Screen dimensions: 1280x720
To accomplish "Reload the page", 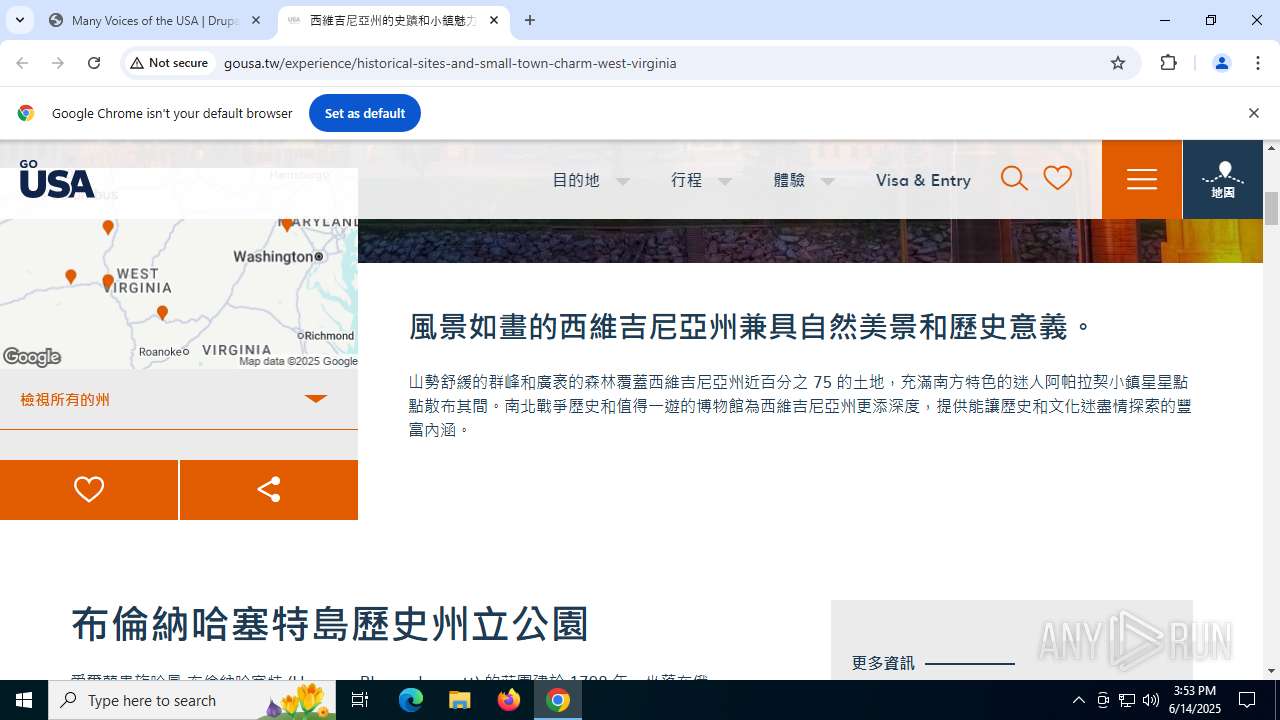I will click(94, 63).
